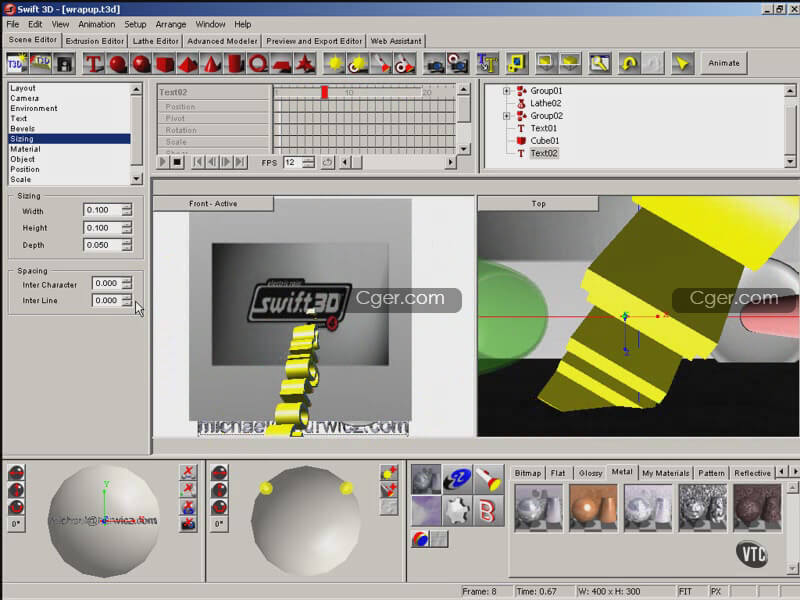Adjust the Height stepper arrows
800x600 pixels.
point(127,228)
